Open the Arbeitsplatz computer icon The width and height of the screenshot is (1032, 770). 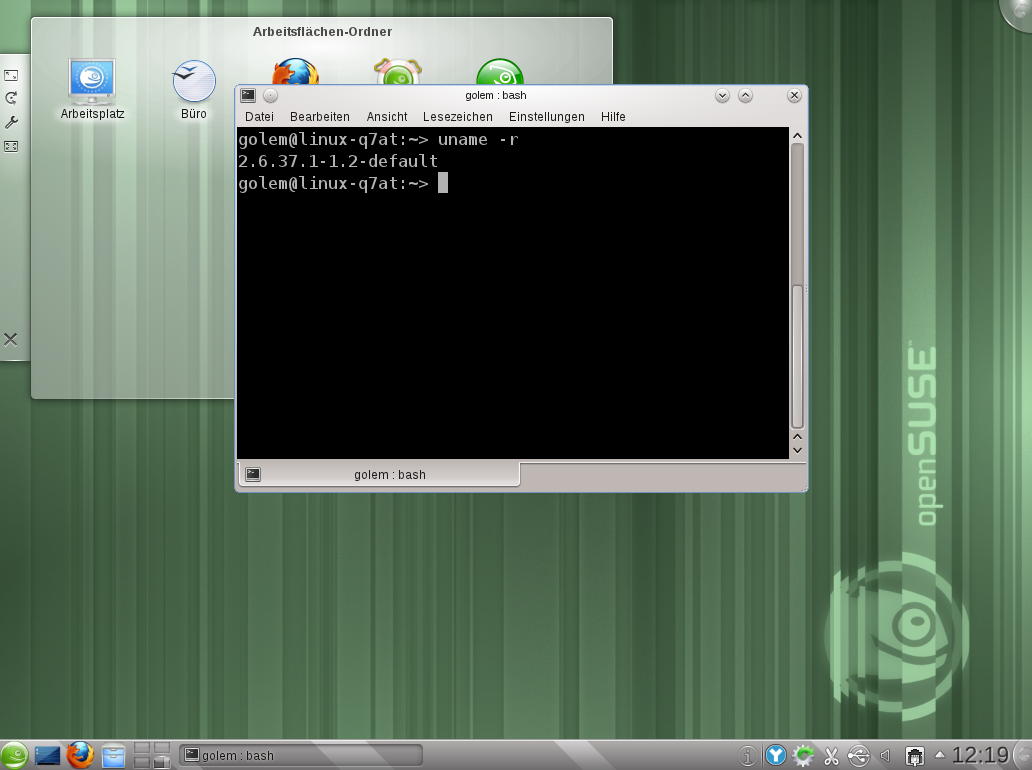(x=90, y=80)
